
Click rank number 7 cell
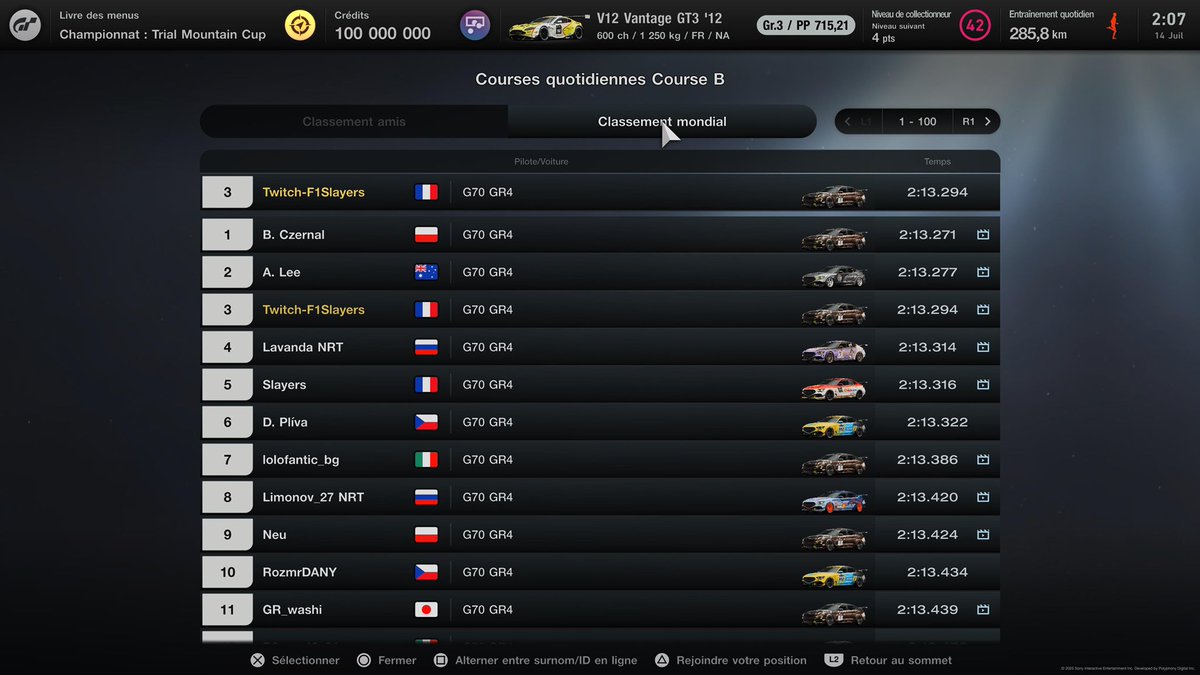pyautogui.click(x=227, y=460)
